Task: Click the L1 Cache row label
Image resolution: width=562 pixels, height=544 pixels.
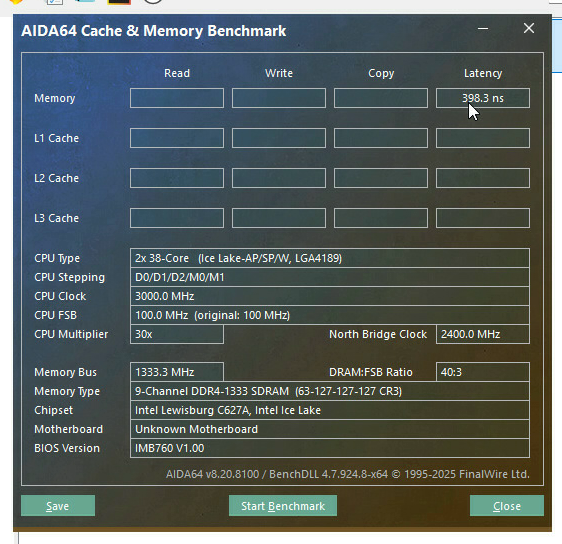Action: click(57, 138)
